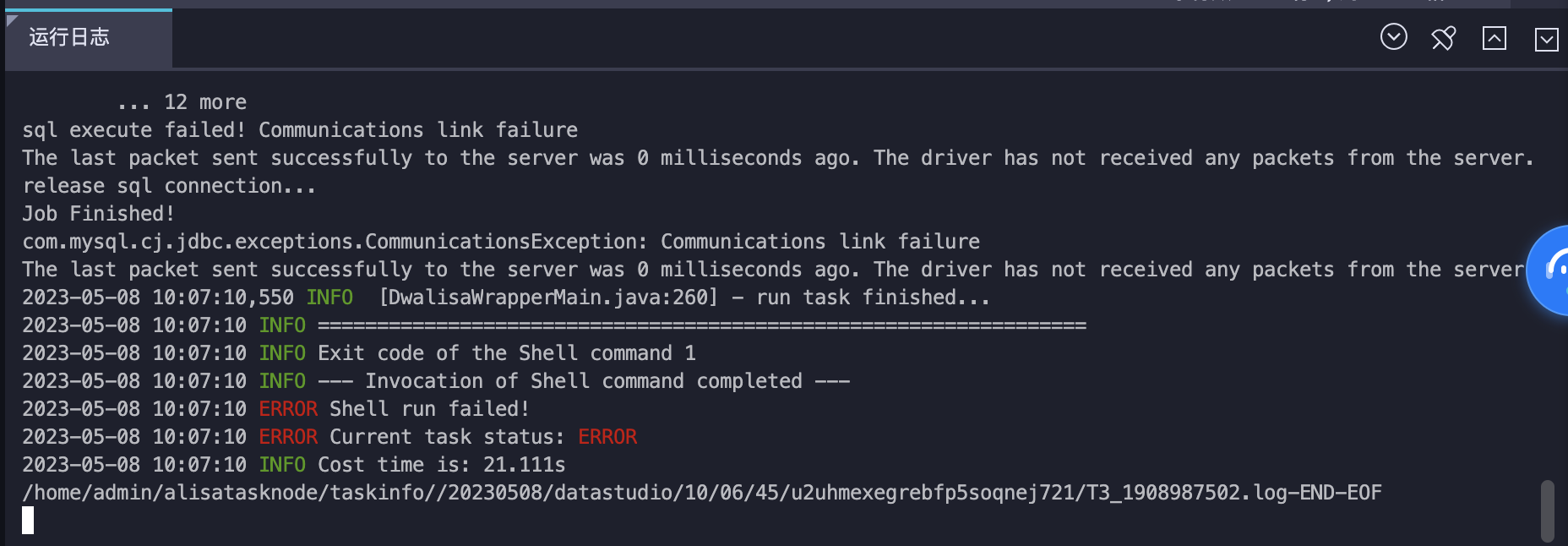Click the '... 12 more' stack trace line
1568x546 pixels.
[x=182, y=102]
